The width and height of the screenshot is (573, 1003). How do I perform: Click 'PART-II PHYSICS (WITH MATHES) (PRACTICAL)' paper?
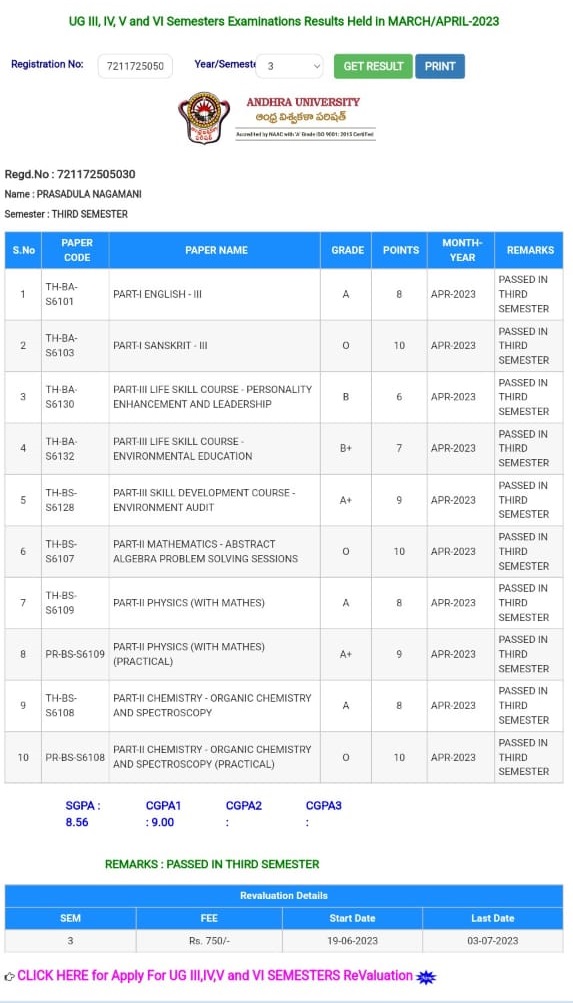tap(189, 654)
